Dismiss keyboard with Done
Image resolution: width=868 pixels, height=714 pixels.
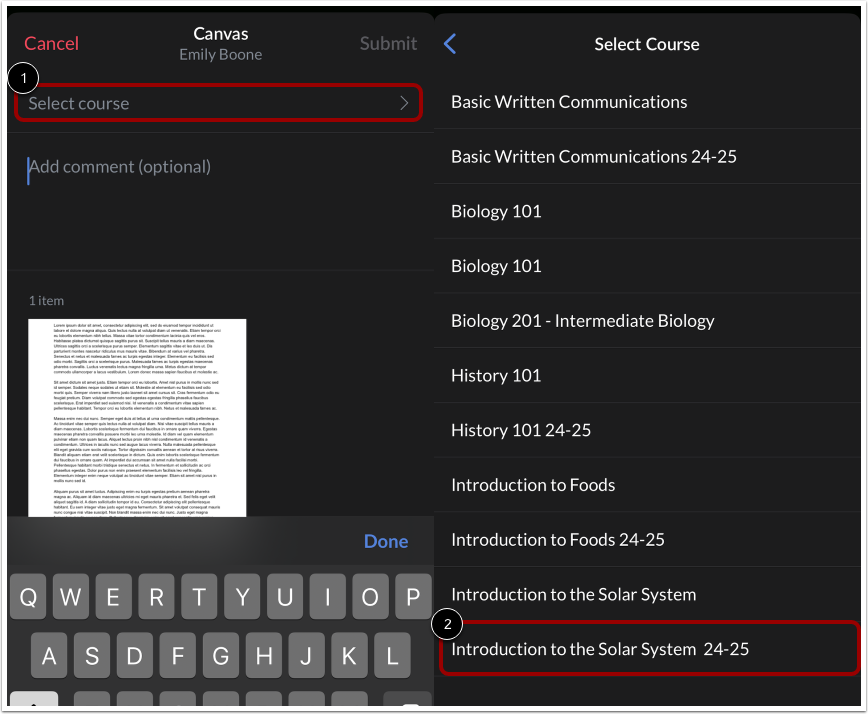pos(386,541)
